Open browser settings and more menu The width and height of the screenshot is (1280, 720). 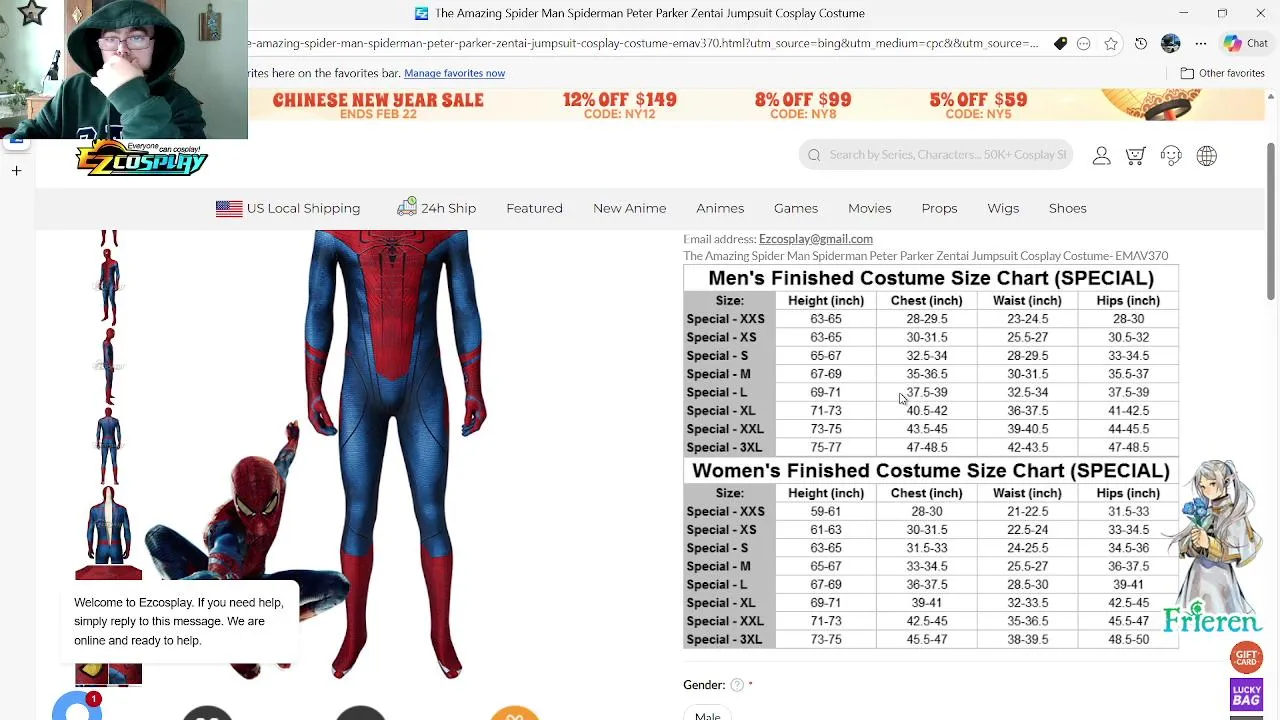pyautogui.click(x=1198, y=44)
